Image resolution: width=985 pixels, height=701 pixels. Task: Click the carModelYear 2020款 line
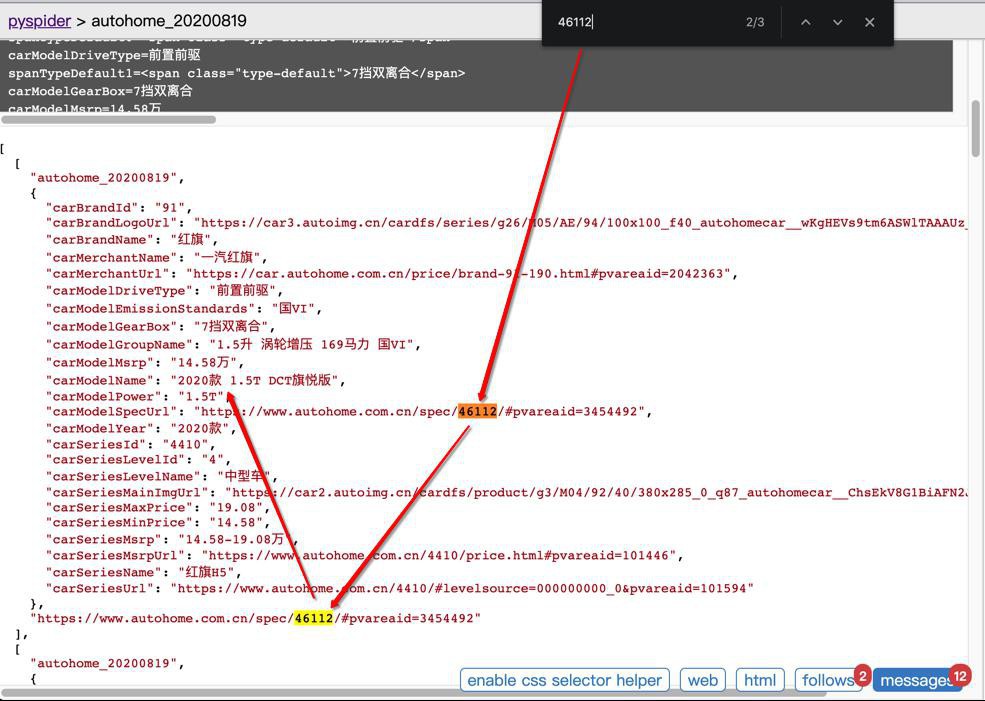[x=141, y=428]
